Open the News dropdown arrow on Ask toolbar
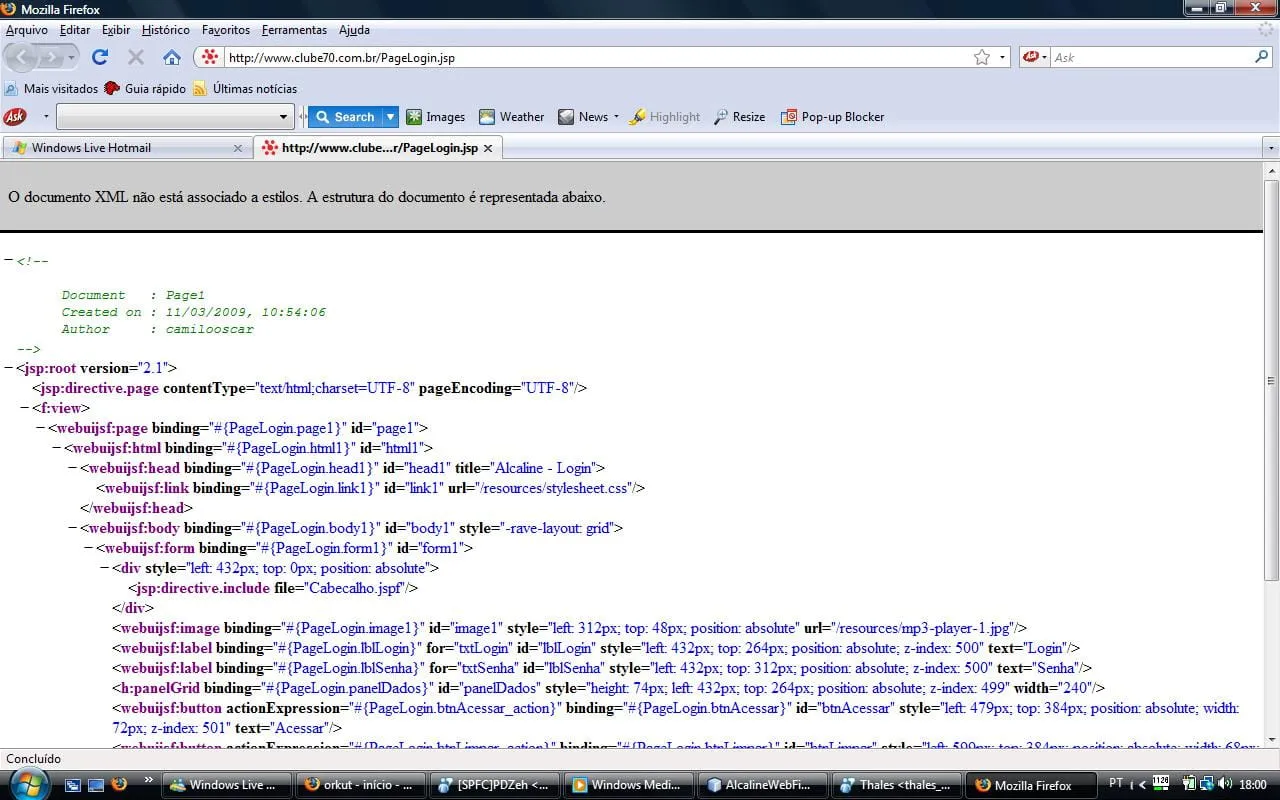The height and width of the screenshot is (800, 1280). click(616, 117)
